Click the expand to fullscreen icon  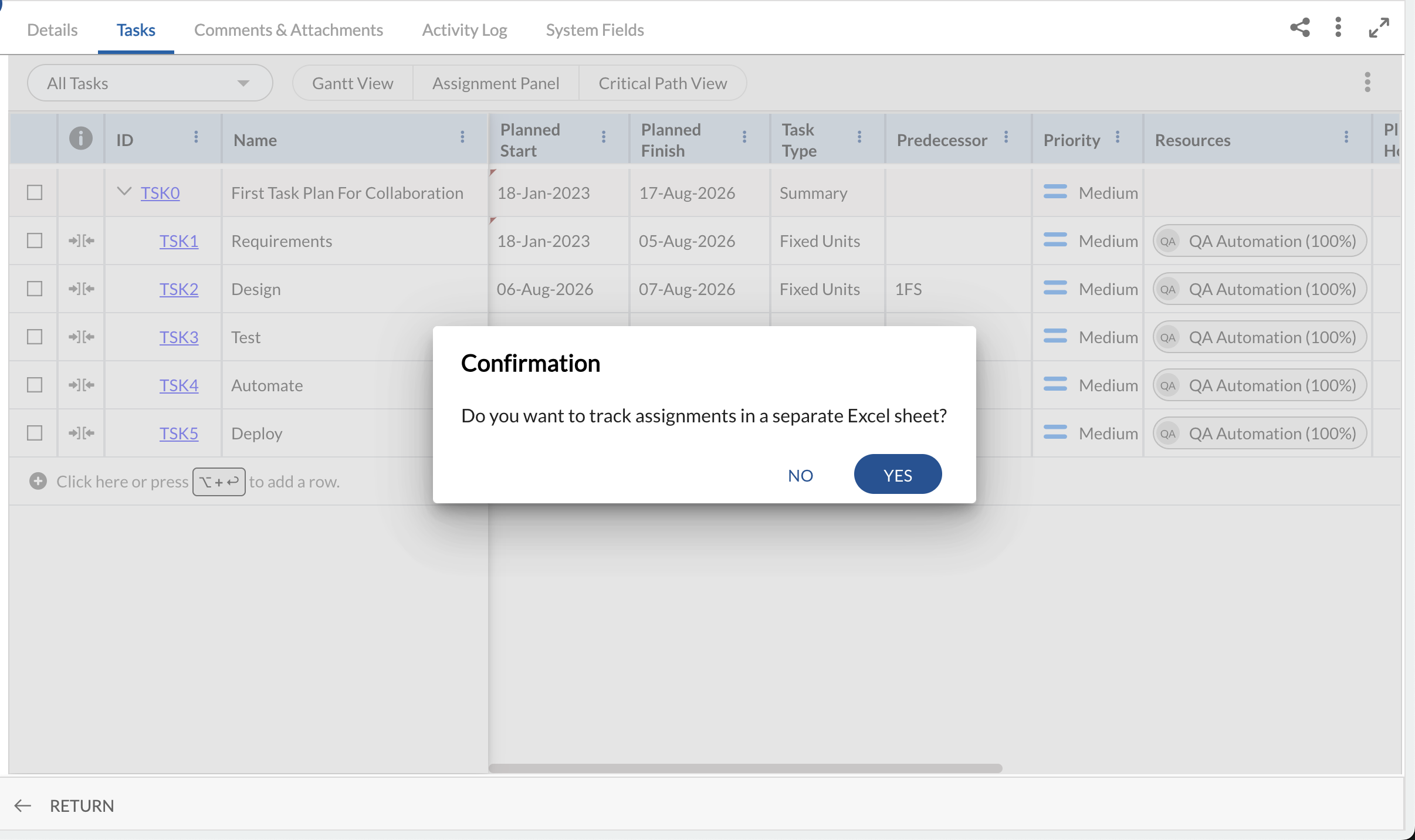click(1379, 28)
